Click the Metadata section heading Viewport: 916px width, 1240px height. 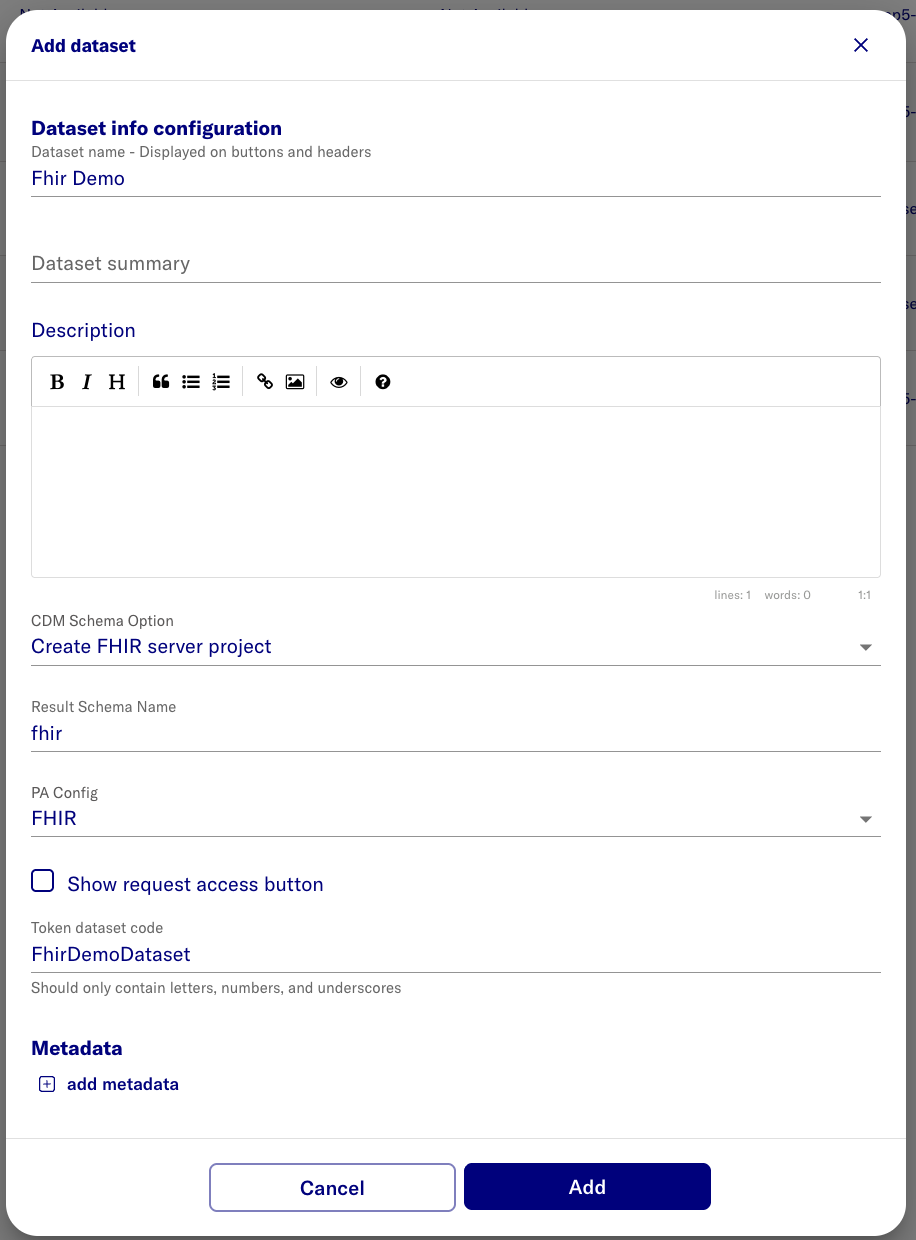pyautogui.click(x=76, y=1048)
